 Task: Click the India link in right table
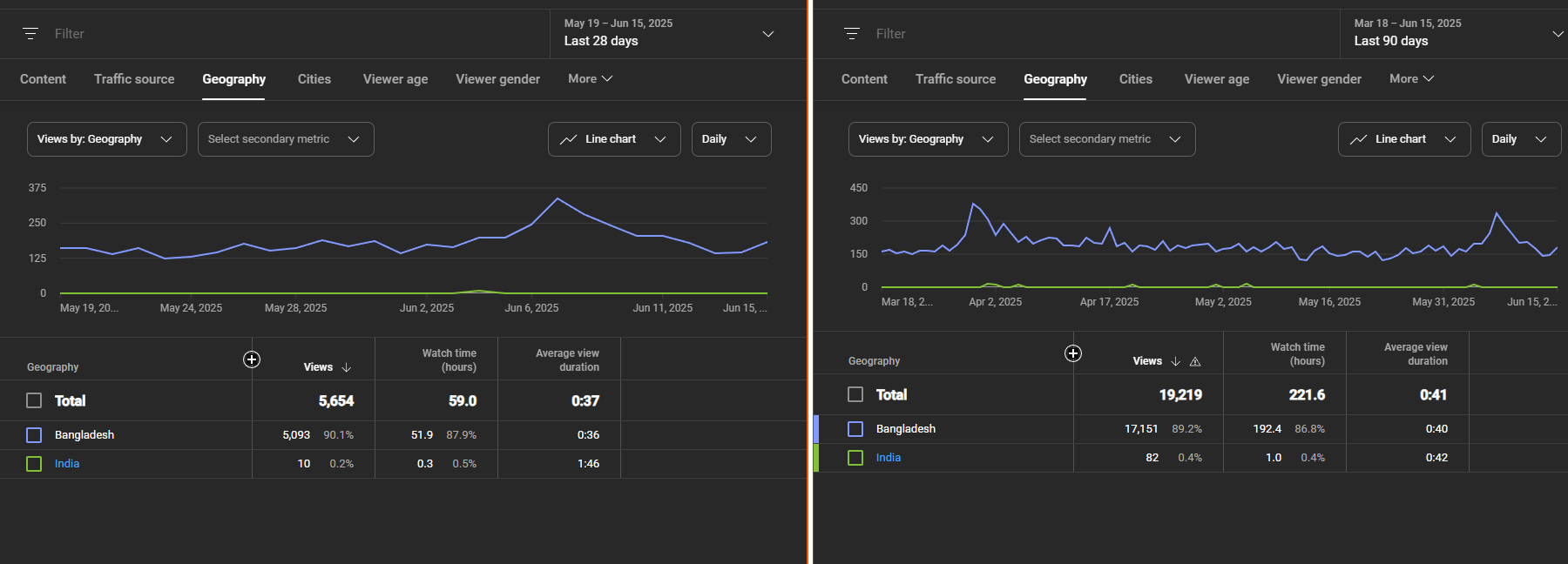(888, 458)
